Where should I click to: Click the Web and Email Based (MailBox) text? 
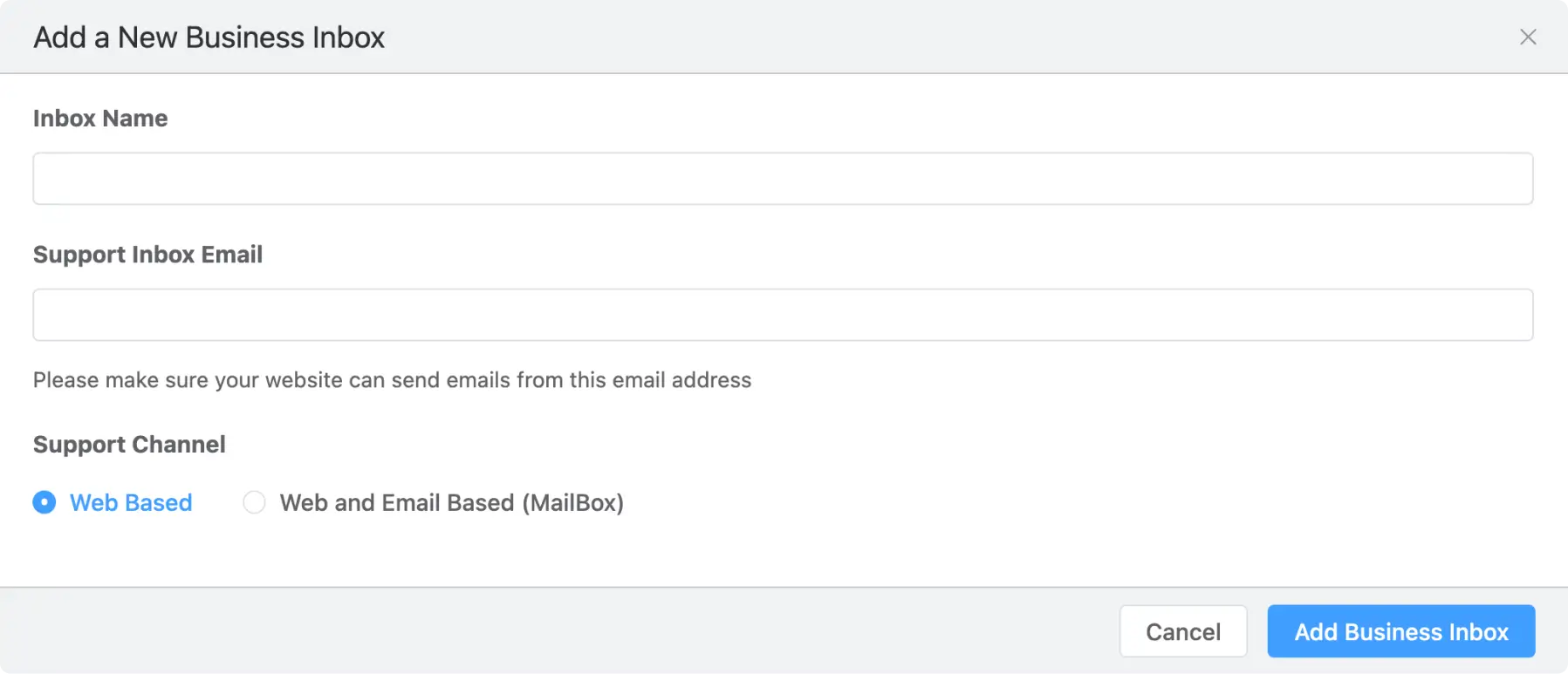(x=450, y=502)
